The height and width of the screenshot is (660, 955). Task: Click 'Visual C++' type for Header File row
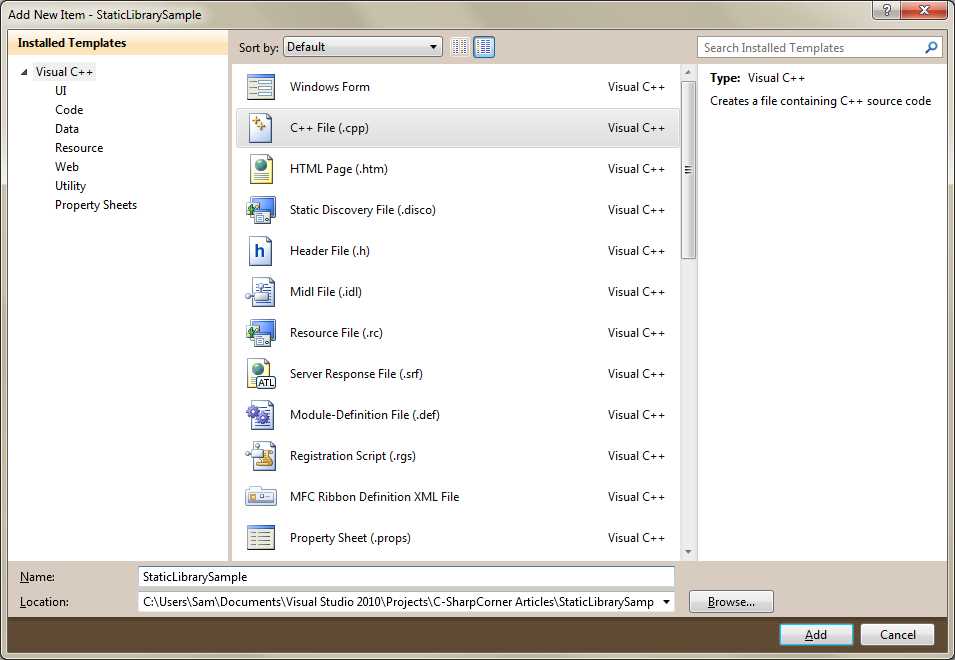pyautogui.click(x=636, y=251)
